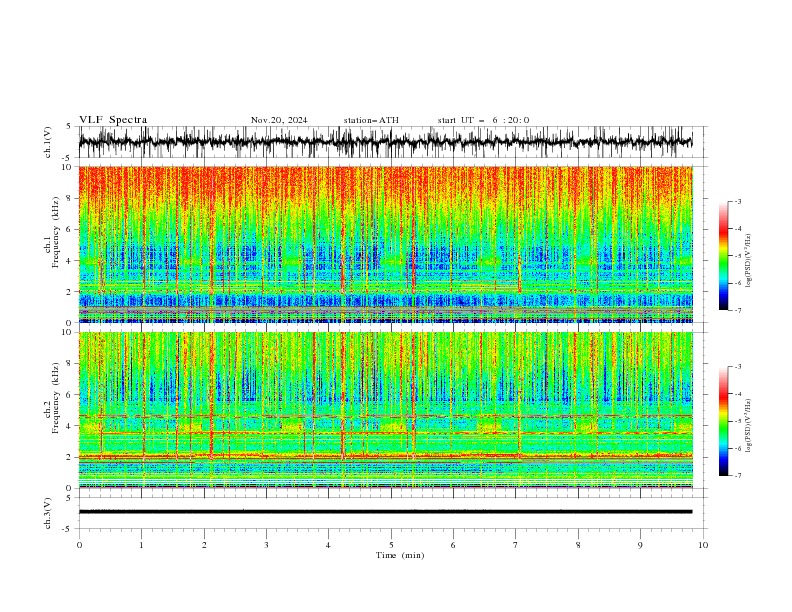The width and height of the screenshot is (792, 612).
Task: Click inside the ch.1 spectrogram panel
Action: (385, 244)
